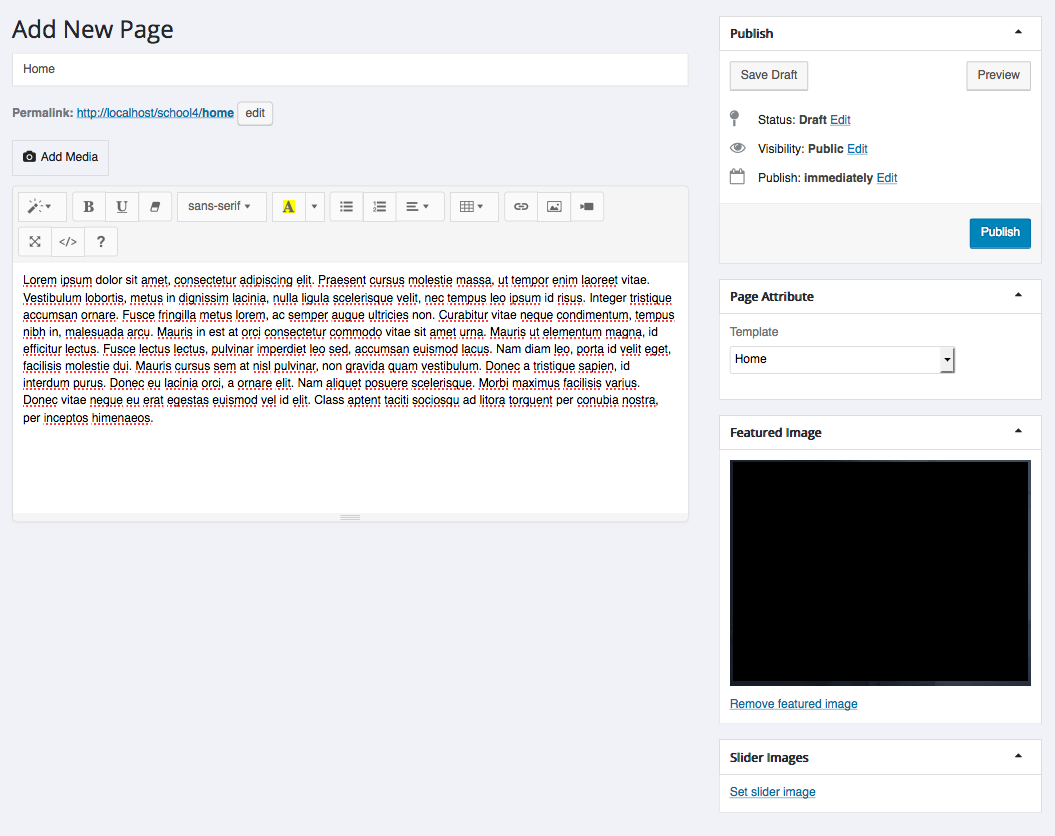
Task: Insert a picture using the image icon
Action: coord(554,207)
